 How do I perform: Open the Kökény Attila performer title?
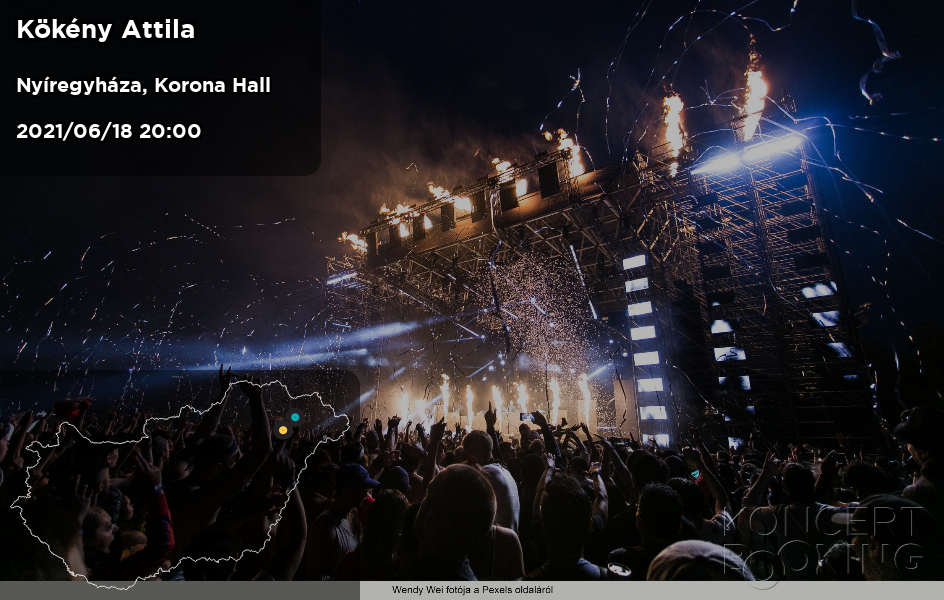[105, 29]
